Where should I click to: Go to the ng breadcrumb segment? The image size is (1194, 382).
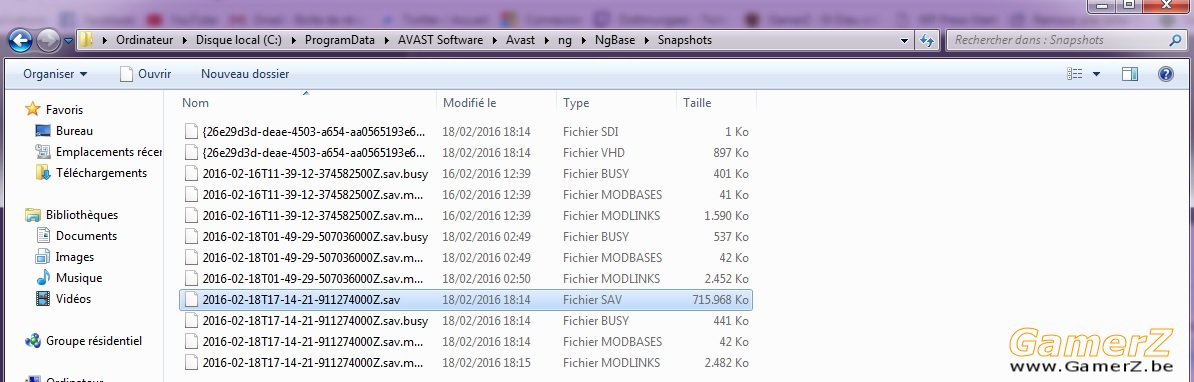click(564, 40)
